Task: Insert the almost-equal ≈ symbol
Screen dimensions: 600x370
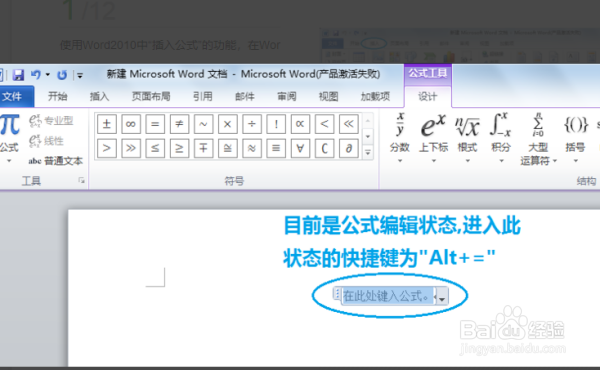Action: tap(251, 148)
